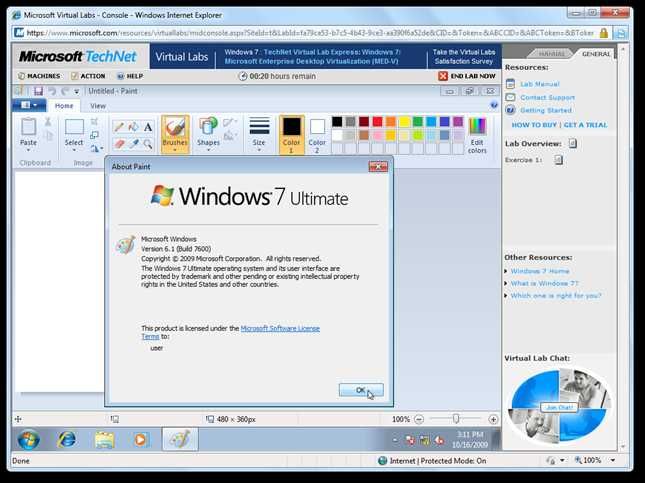Expand the Select dropdown arrow
This screenshot has width=645, height=483.
point(74,150)
